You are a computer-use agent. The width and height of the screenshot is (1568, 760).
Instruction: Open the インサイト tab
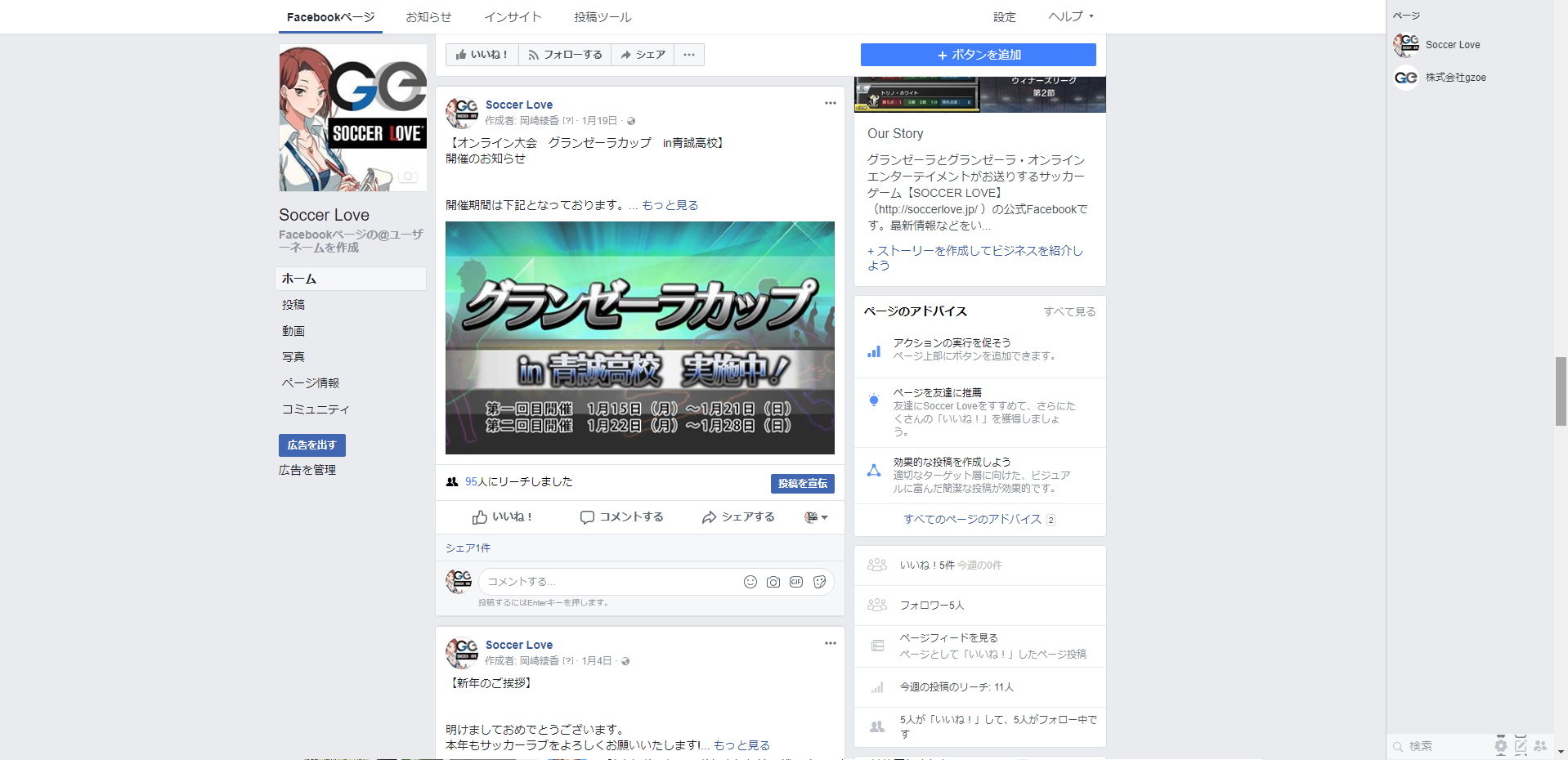[513, 17]
